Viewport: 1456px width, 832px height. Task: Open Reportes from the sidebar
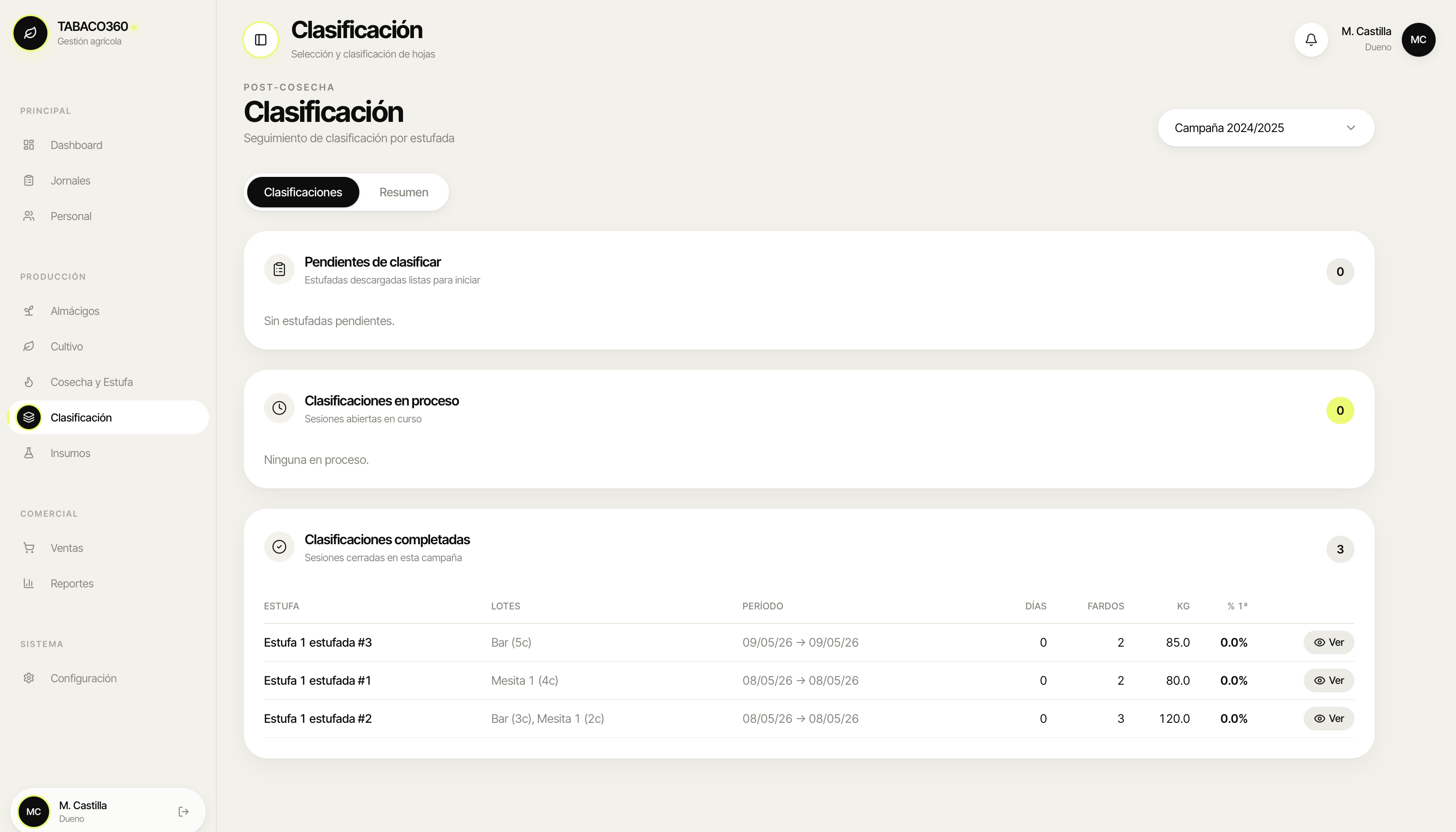[x=109, y=584]
